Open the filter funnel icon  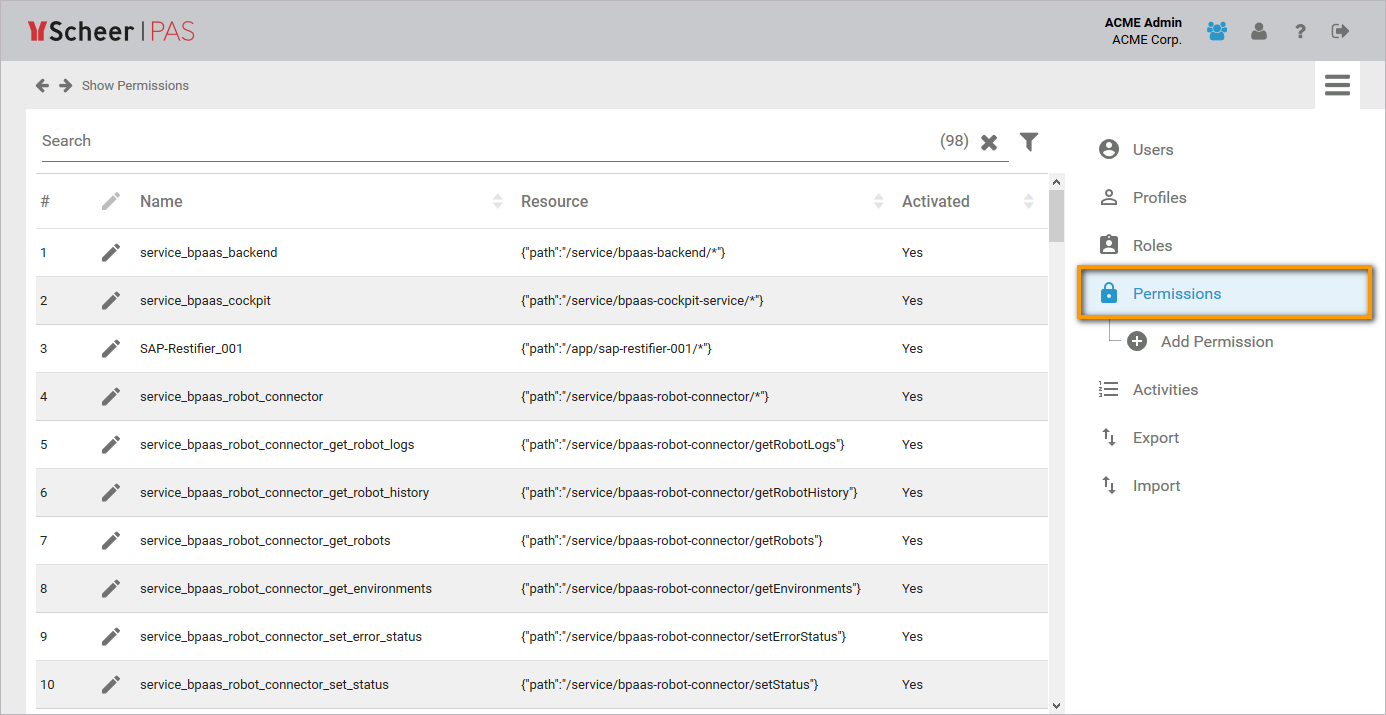[x=1029, y=142]
